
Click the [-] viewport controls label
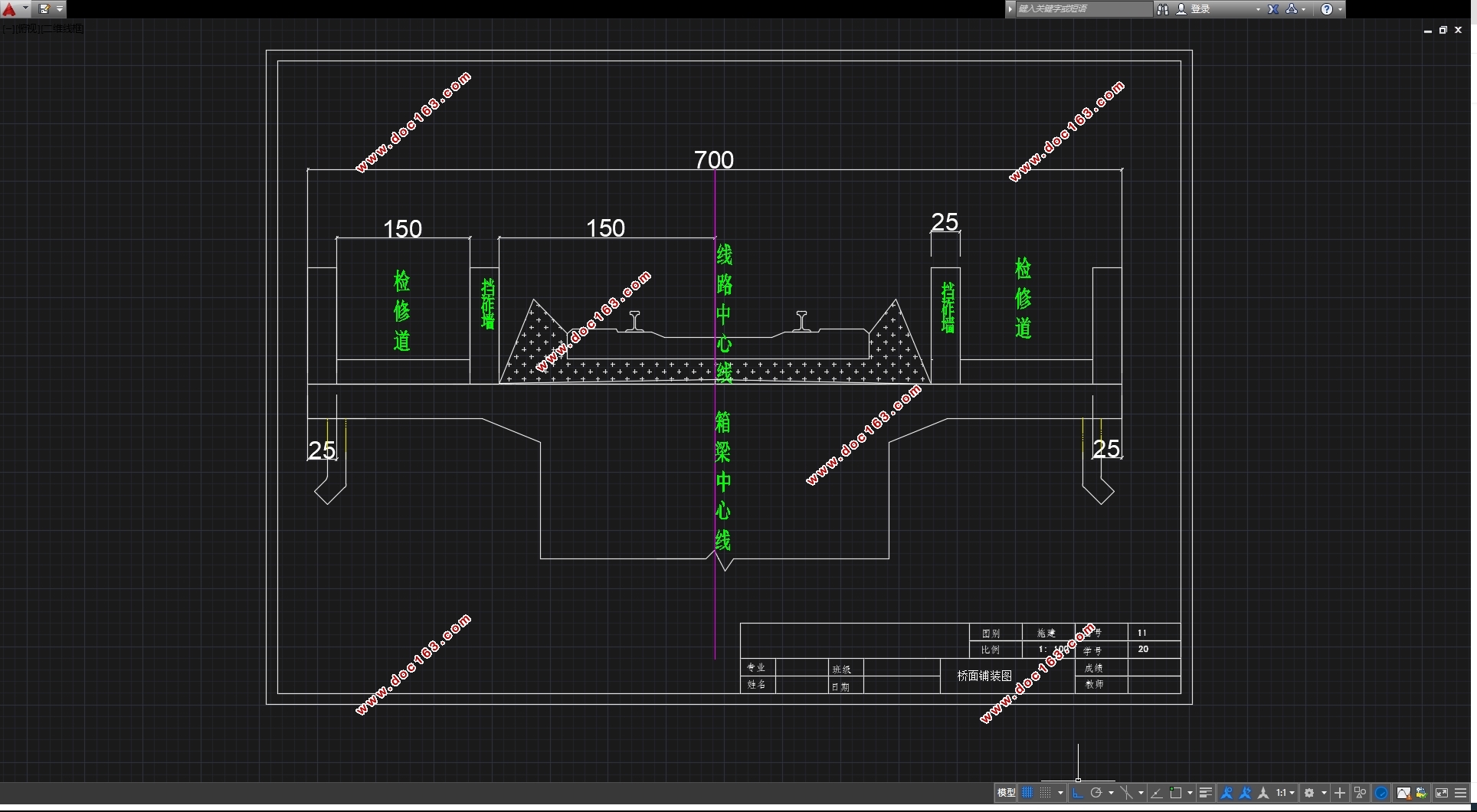8,29
